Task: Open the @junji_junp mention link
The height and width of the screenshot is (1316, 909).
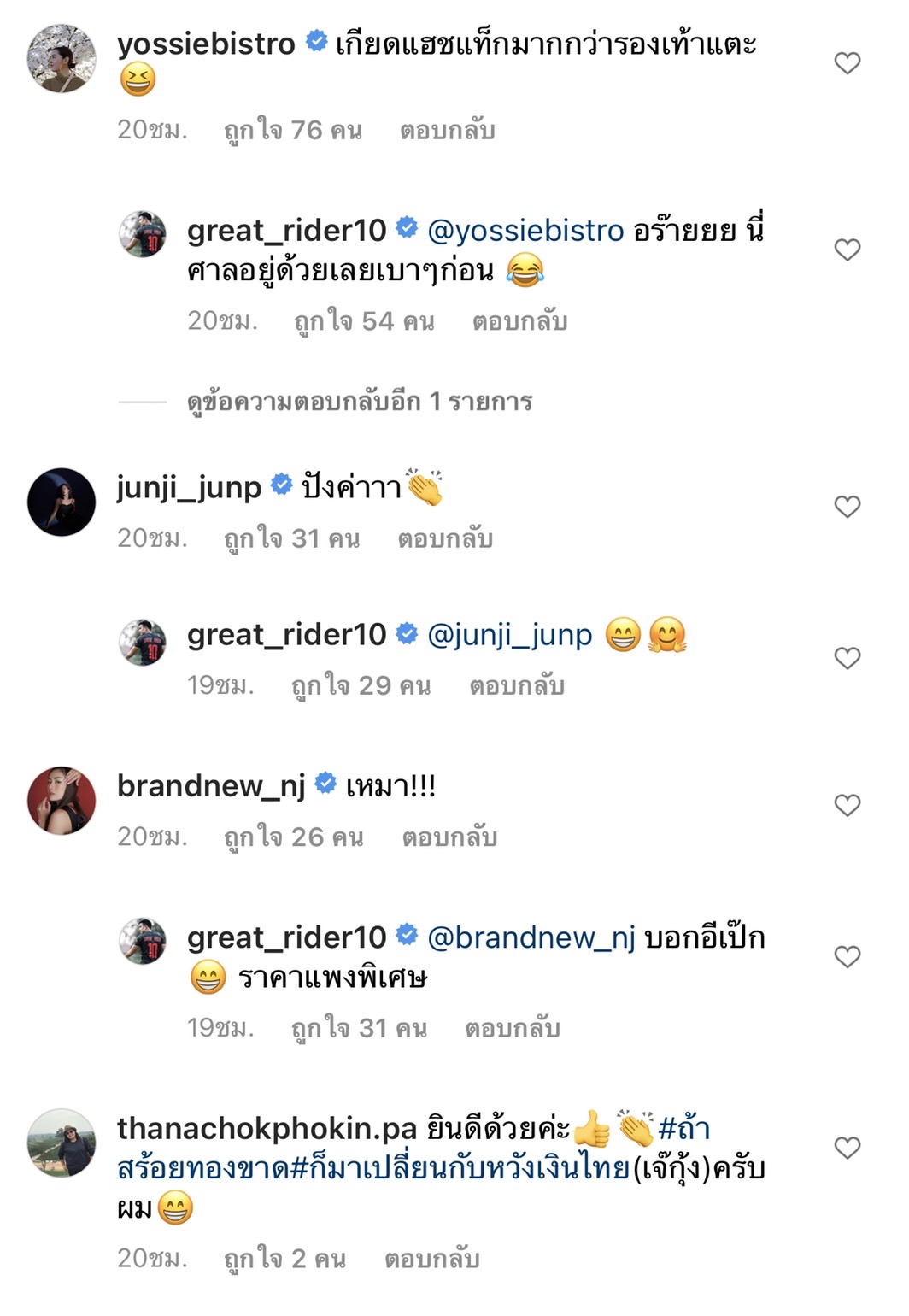Action: click(509, 635)
